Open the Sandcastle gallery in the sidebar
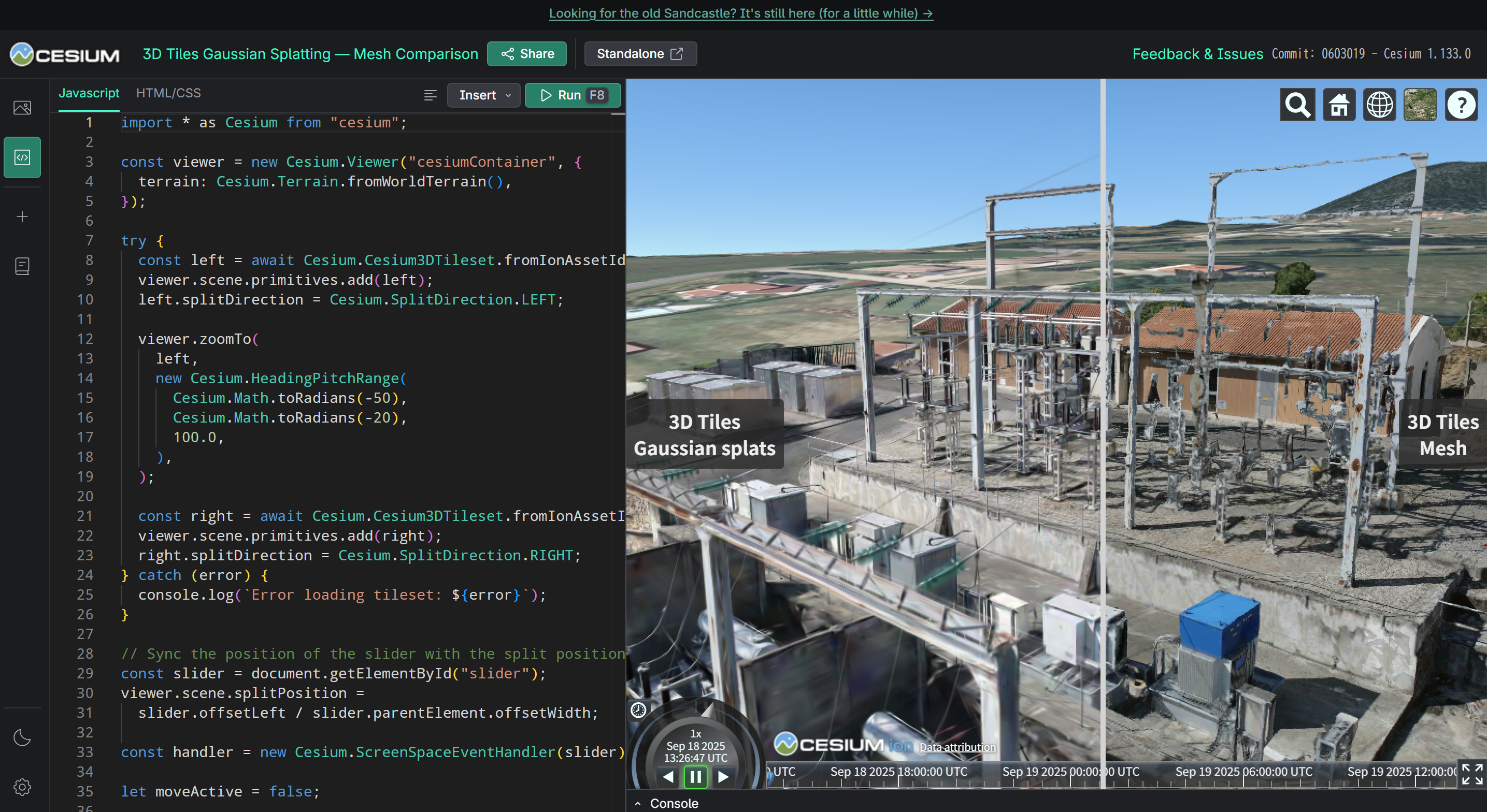 coord(22,107)
